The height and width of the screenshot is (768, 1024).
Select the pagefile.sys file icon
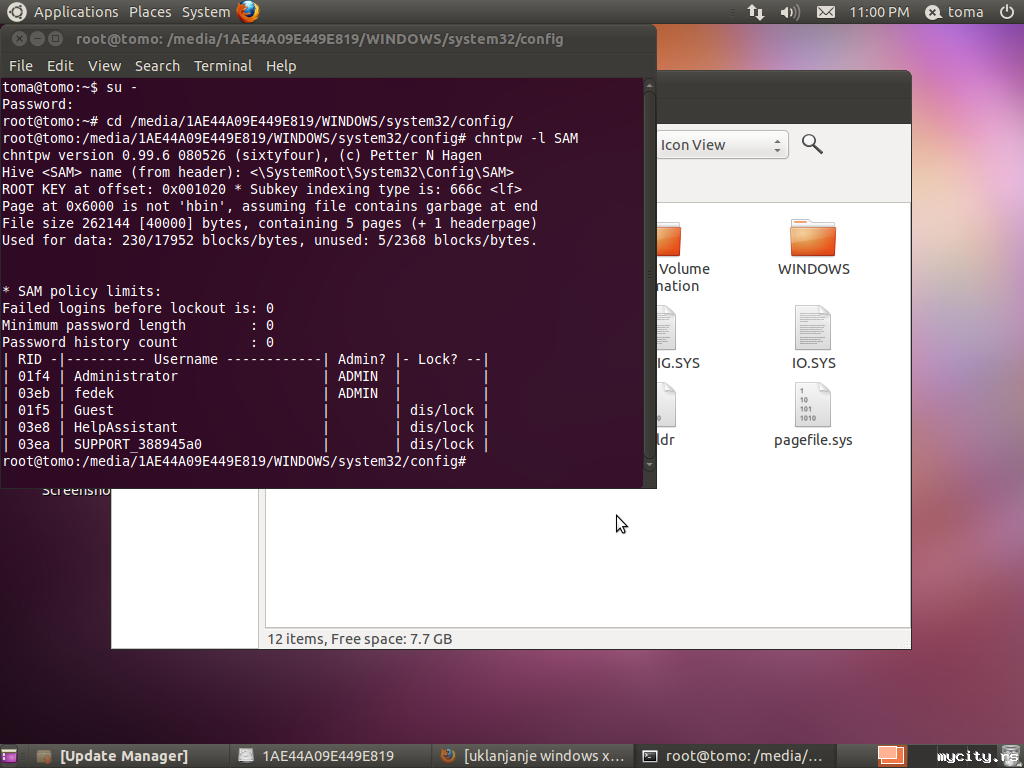click(813, 405)
